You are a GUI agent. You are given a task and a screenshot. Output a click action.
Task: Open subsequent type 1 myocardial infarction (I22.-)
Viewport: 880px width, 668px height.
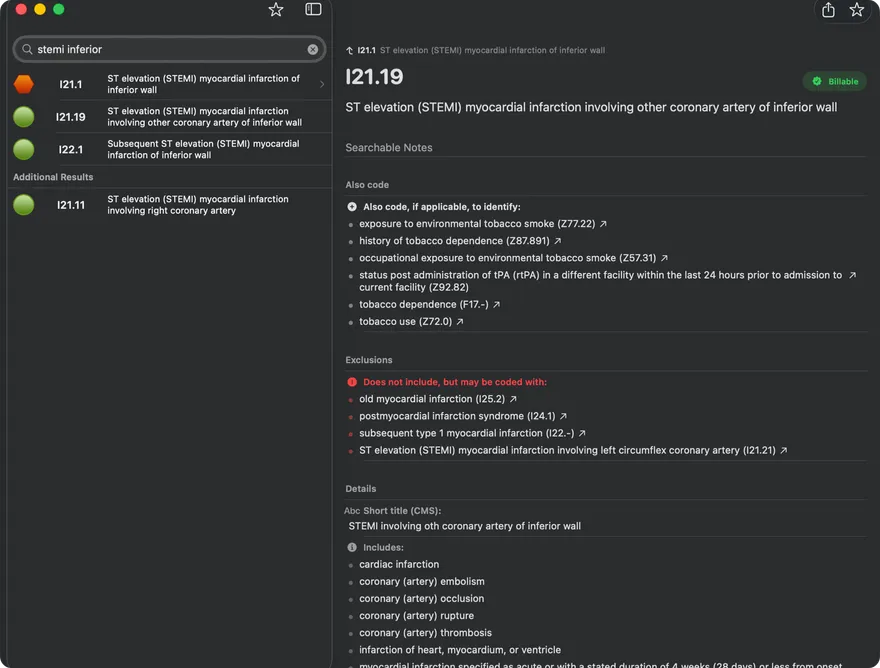tap(466, 433)
